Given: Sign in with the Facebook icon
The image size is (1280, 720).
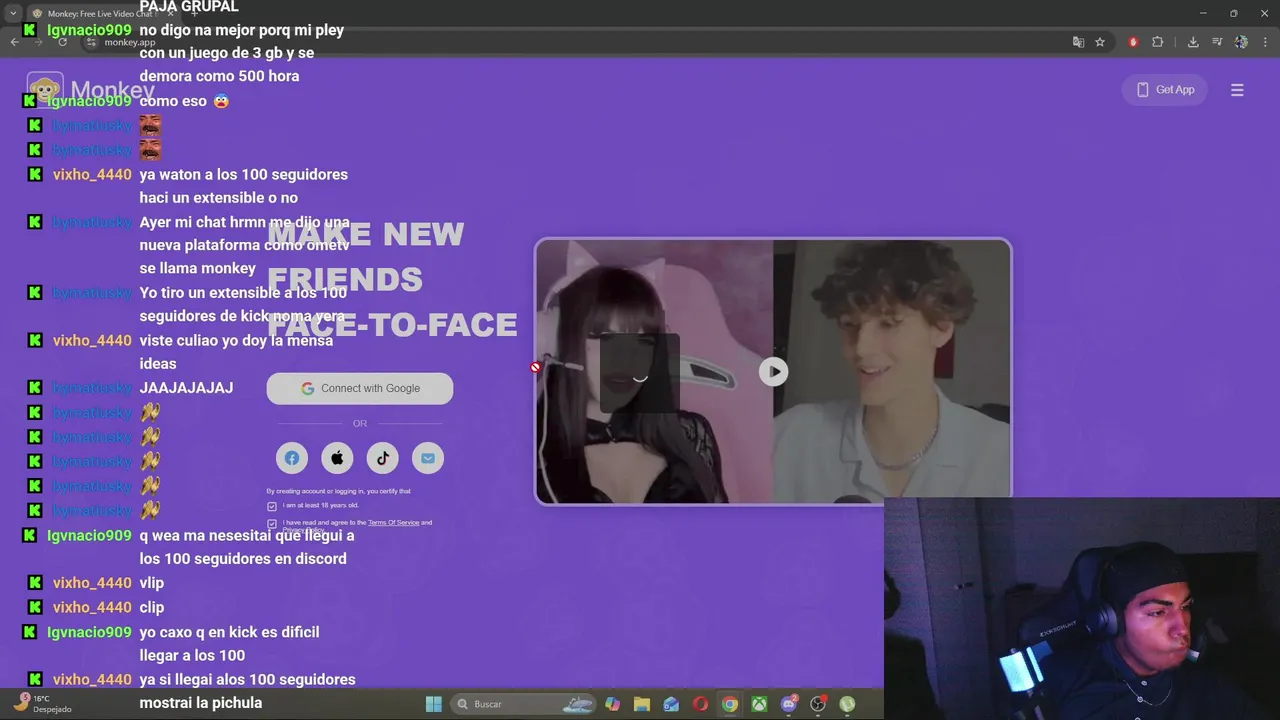Looking at the screenshot, I should pos(292,458).
